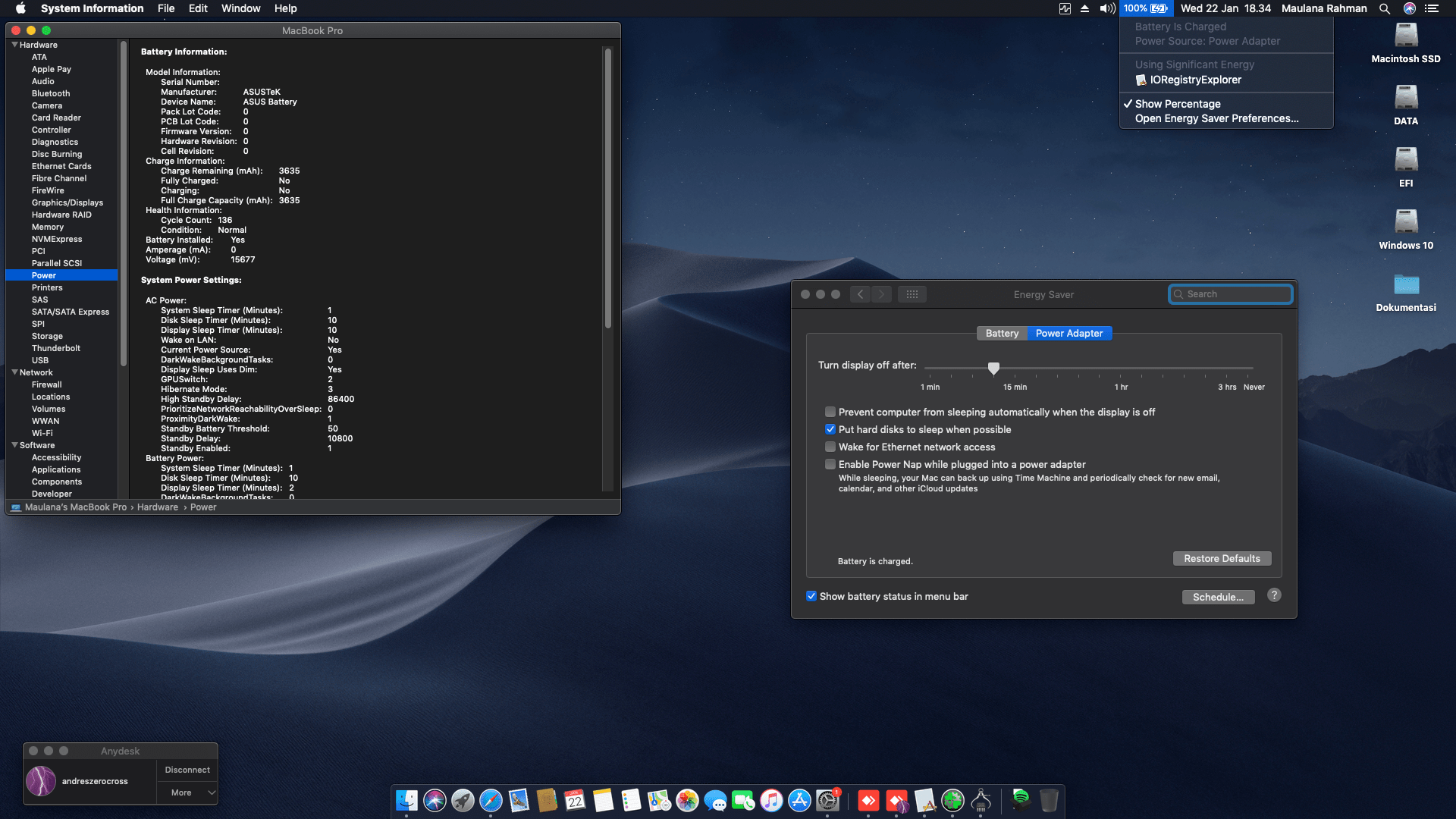Open the App Store dock icon
This screenshot has height=819, width=1456.
click(x=799, y=801)
